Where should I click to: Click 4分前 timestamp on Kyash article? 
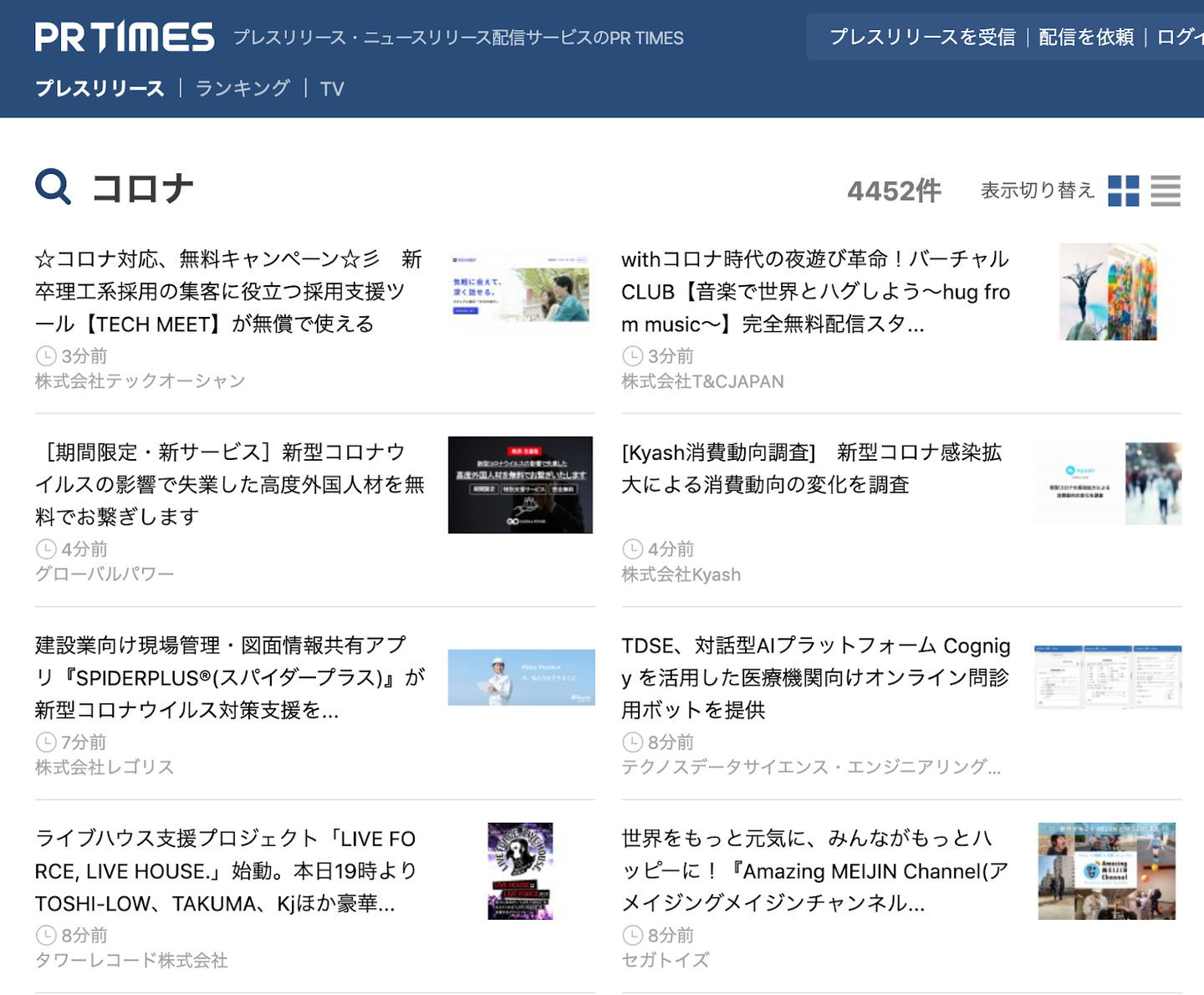671,549
